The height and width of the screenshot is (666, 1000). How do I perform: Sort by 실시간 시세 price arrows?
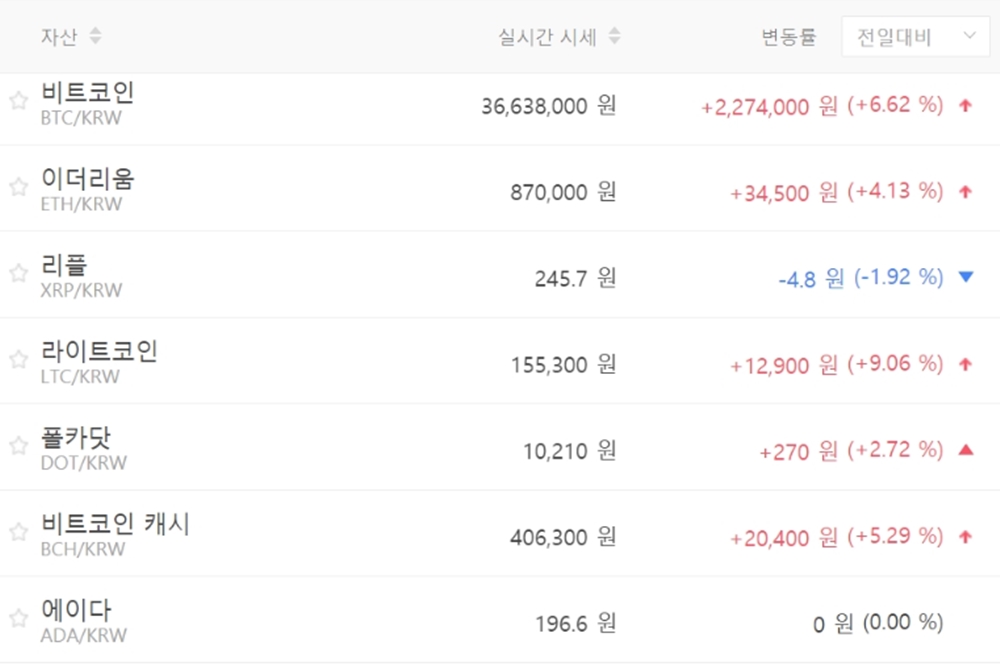point(614,37)
